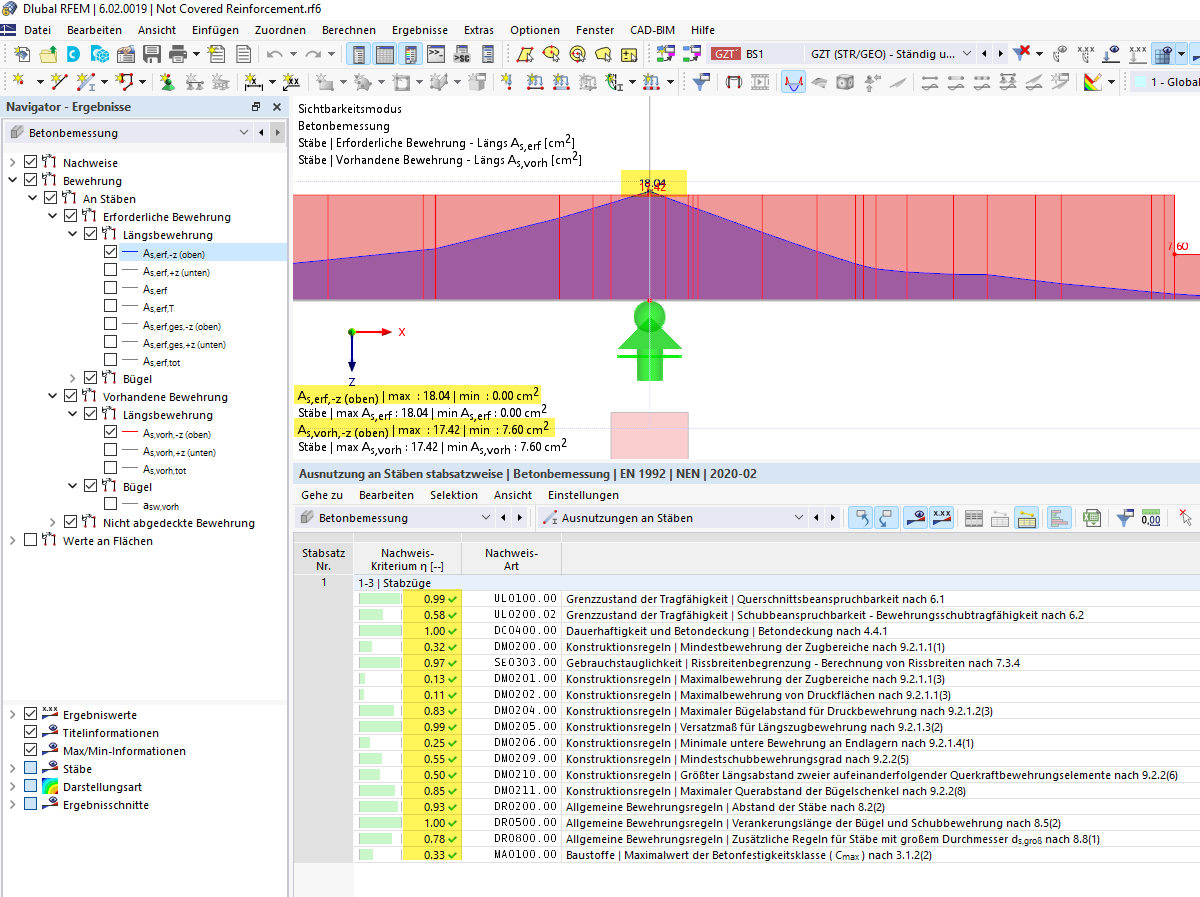Uncheck the As,erf,-z (oben) checkbox
1200x897 pixels.
coord(110,253)
